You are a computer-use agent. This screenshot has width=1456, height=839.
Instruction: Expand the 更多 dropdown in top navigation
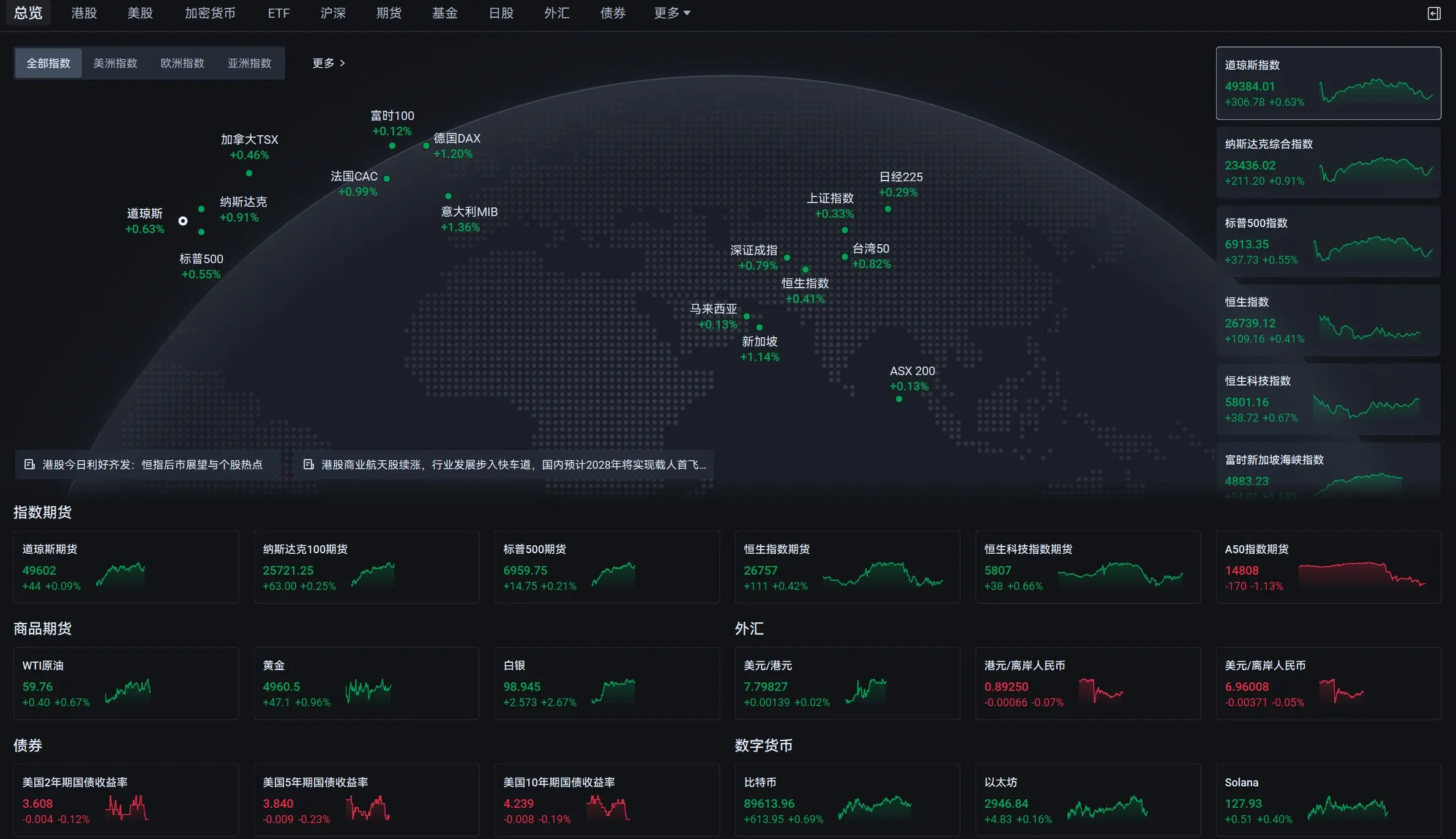(x=671, y=13)
